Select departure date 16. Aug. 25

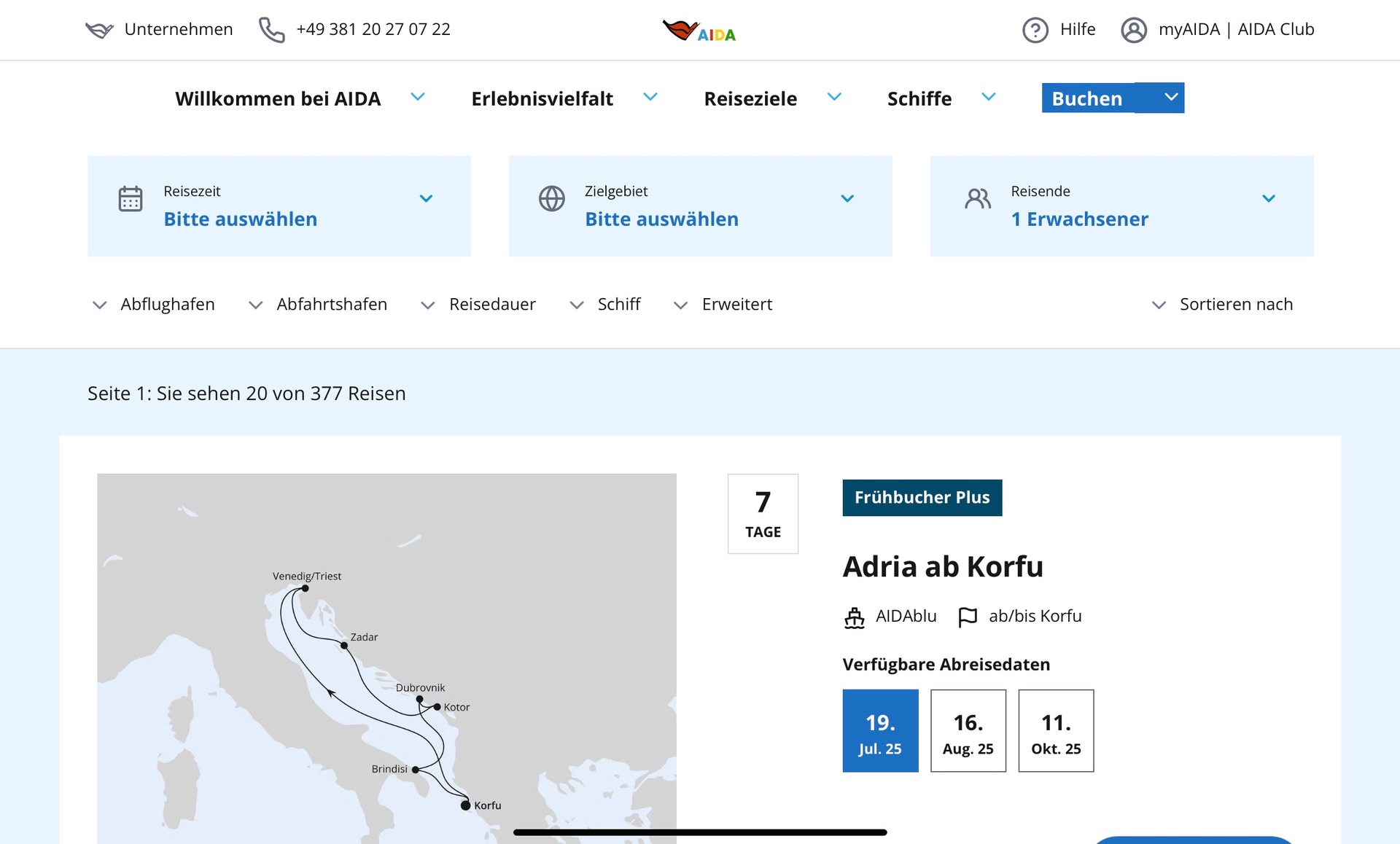tap(968, 731)
